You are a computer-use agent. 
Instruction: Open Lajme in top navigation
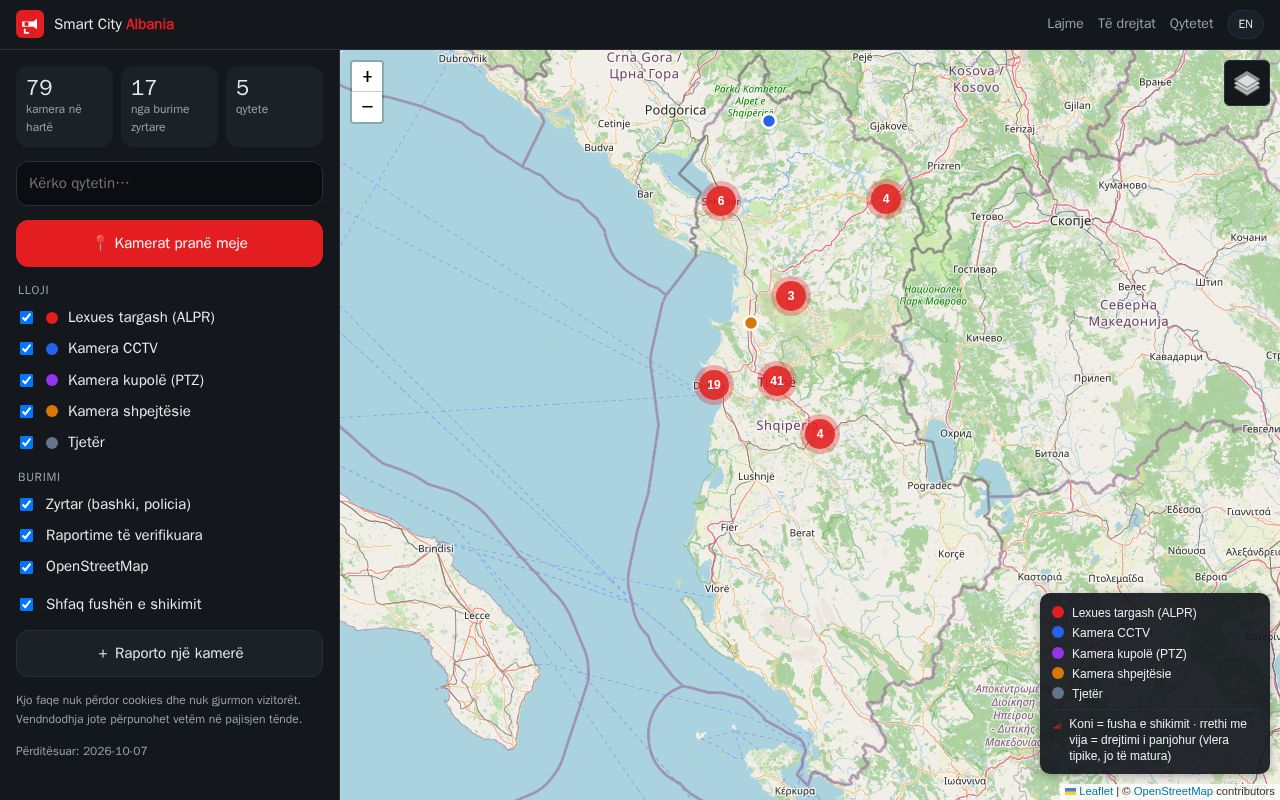[x=1065, y=24]
